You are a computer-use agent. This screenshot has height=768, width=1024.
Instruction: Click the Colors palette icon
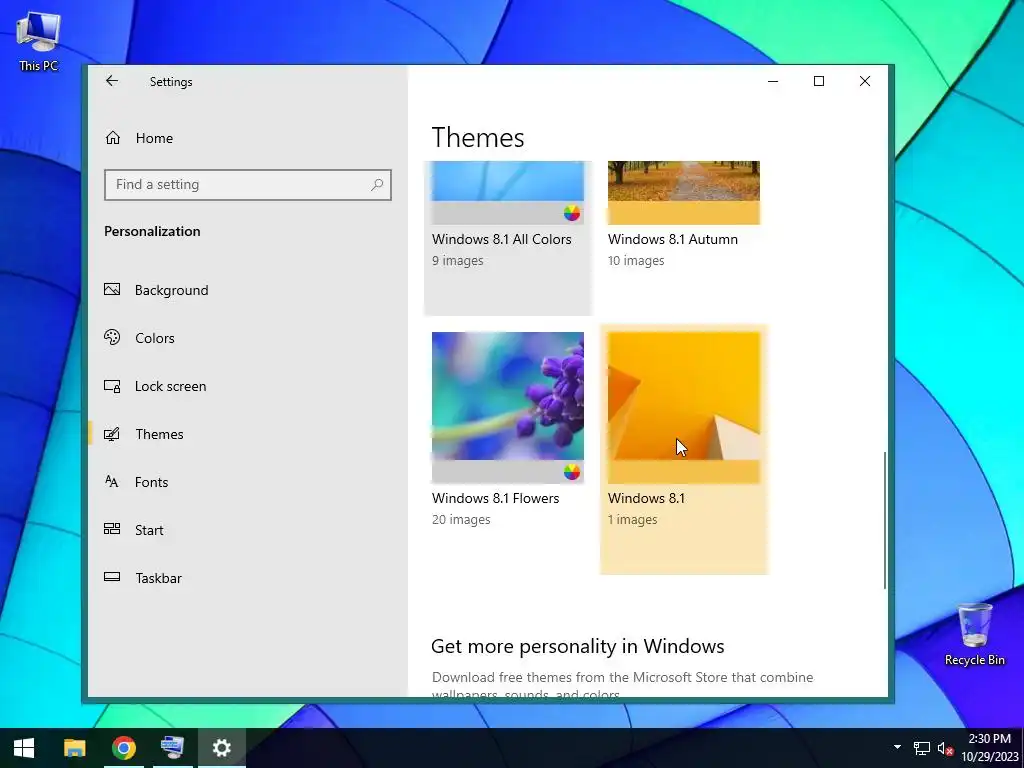(x=112, y=337)
